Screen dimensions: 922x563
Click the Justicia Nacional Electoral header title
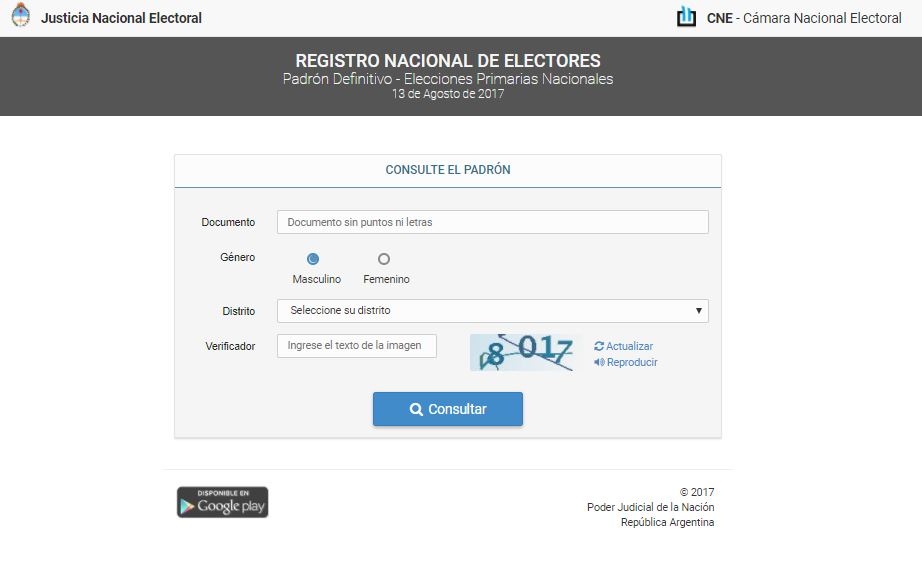(x=121, y=17)
